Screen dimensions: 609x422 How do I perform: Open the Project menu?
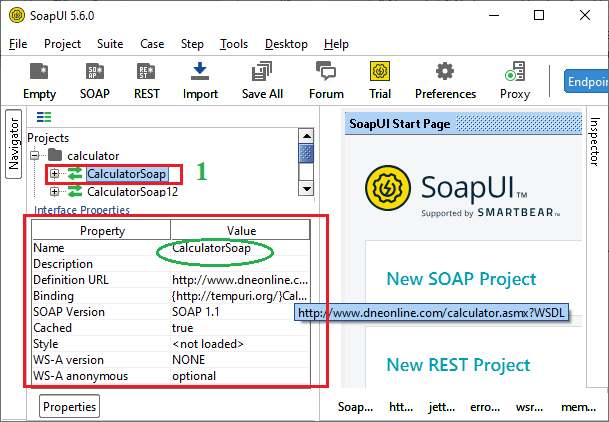pyautogui.click(x=63, y=44)
